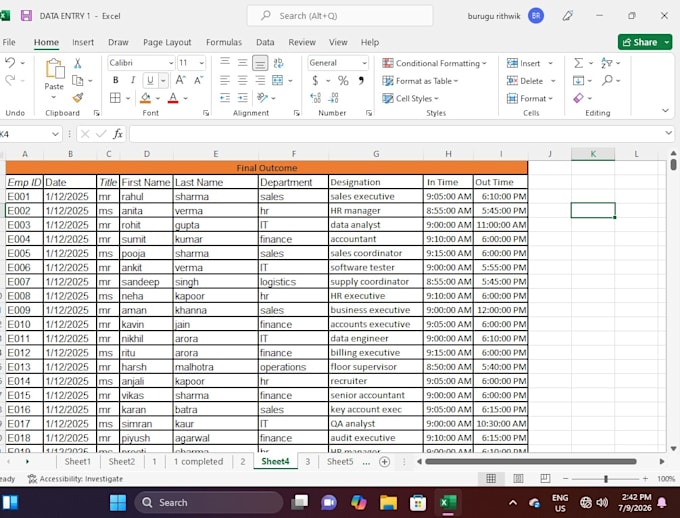The image size is (680, 518).
Task: Click the AutoSum sigma icon
Action: coord(579,63)
